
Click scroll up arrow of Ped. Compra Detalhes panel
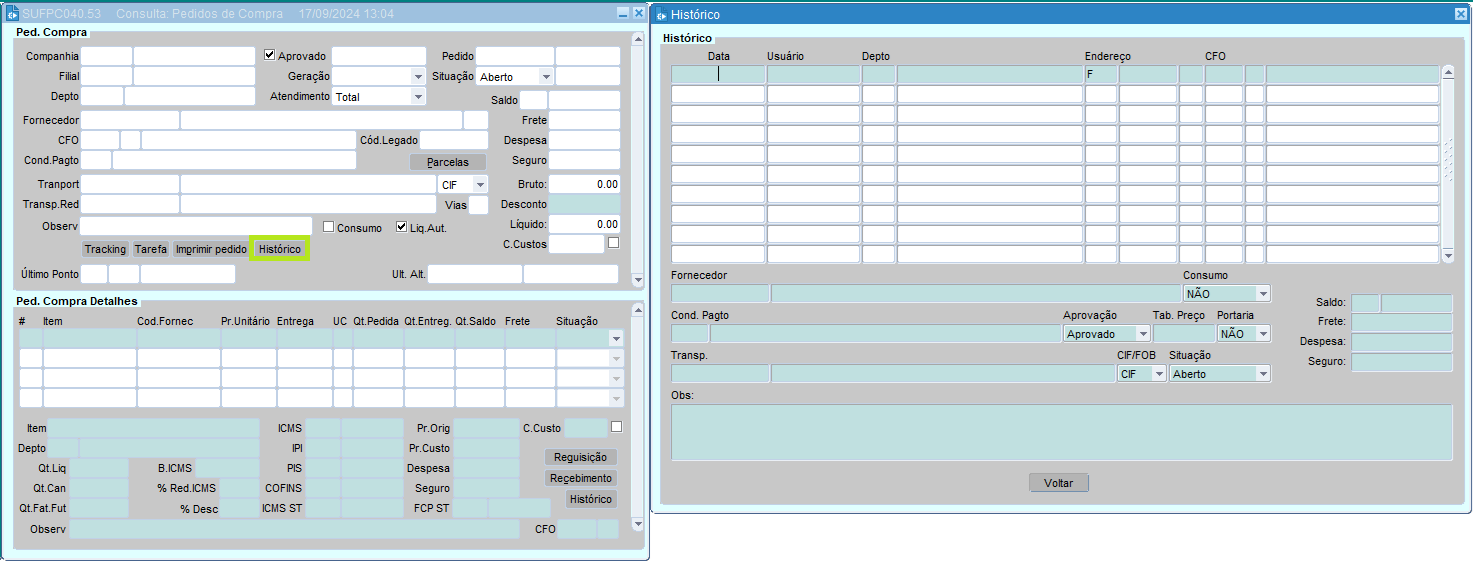click(x=638, y=309)
